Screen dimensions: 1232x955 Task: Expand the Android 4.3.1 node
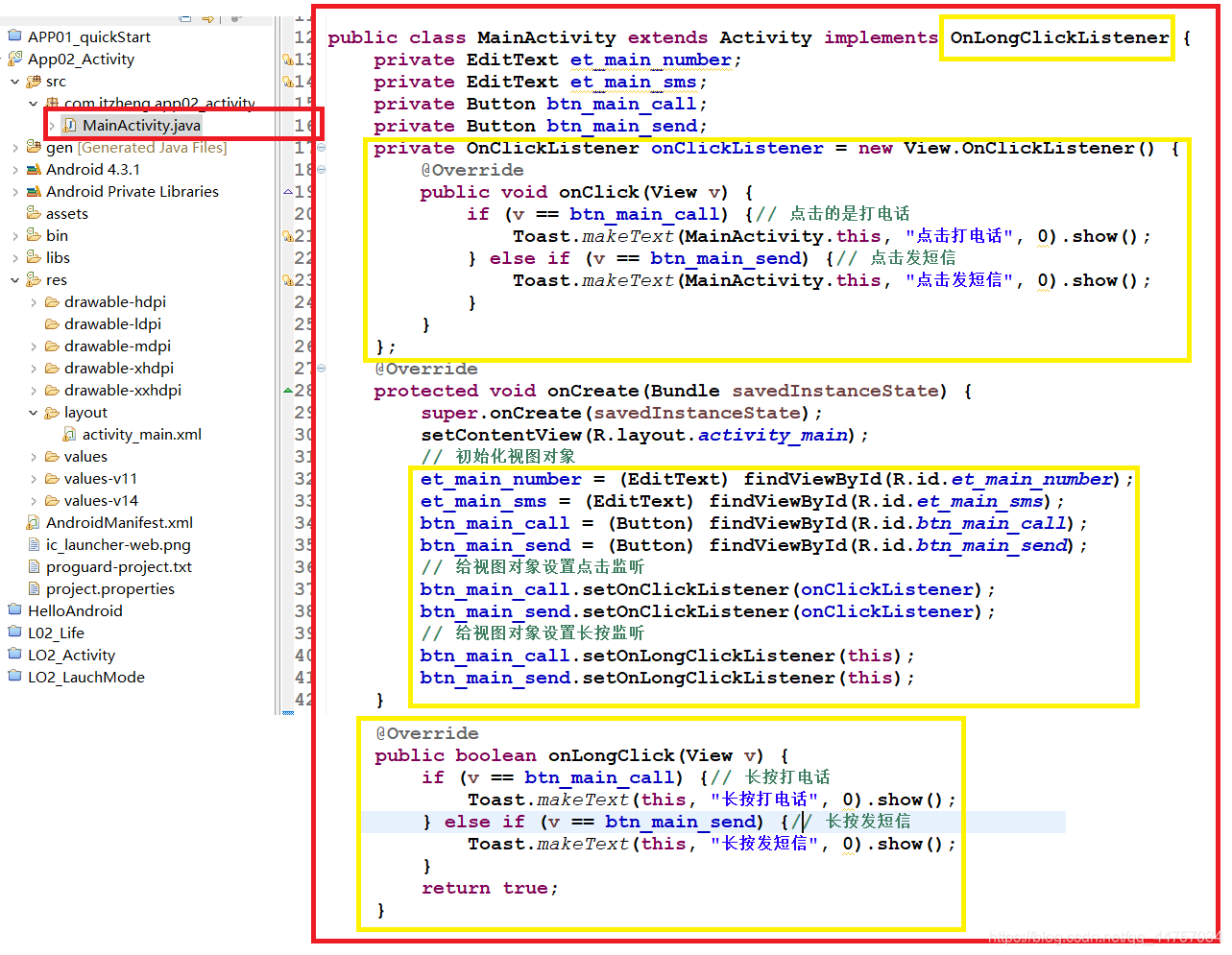tap(15, 170)
